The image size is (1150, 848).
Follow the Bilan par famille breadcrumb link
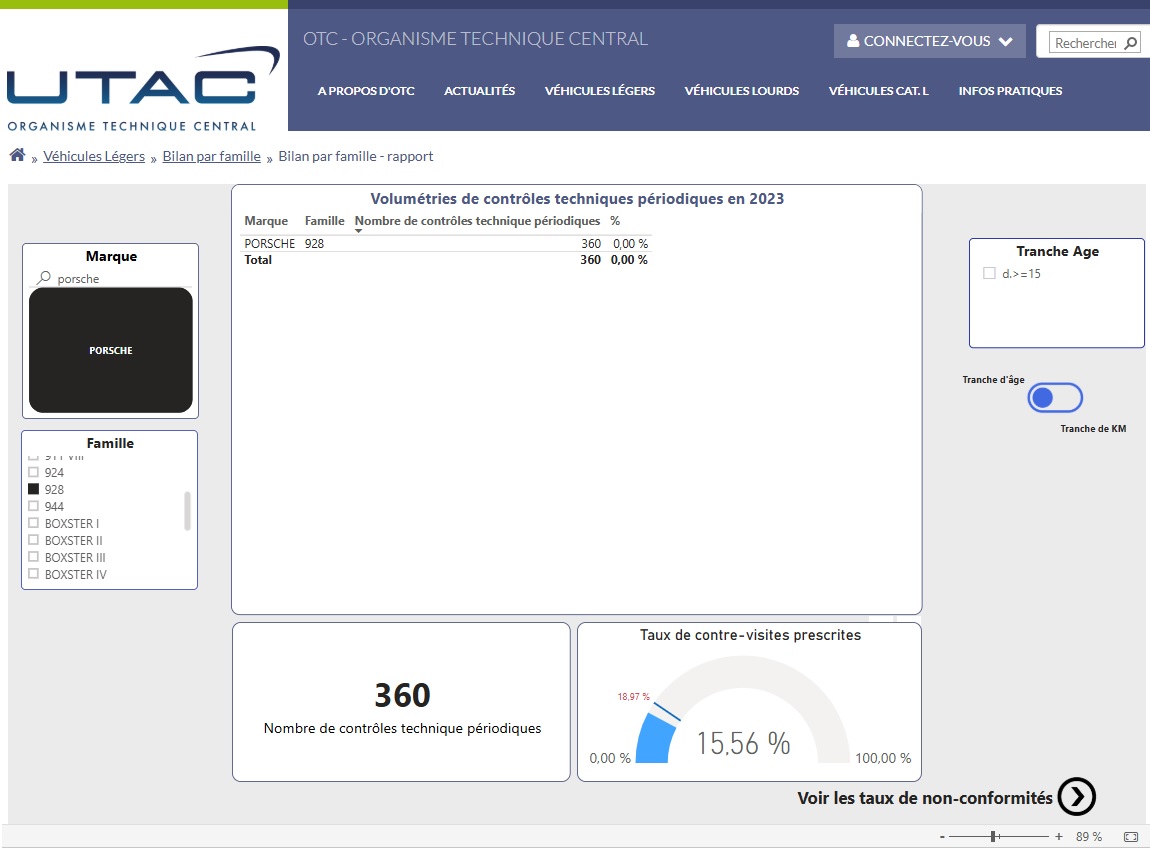click(x=211, y=156)
